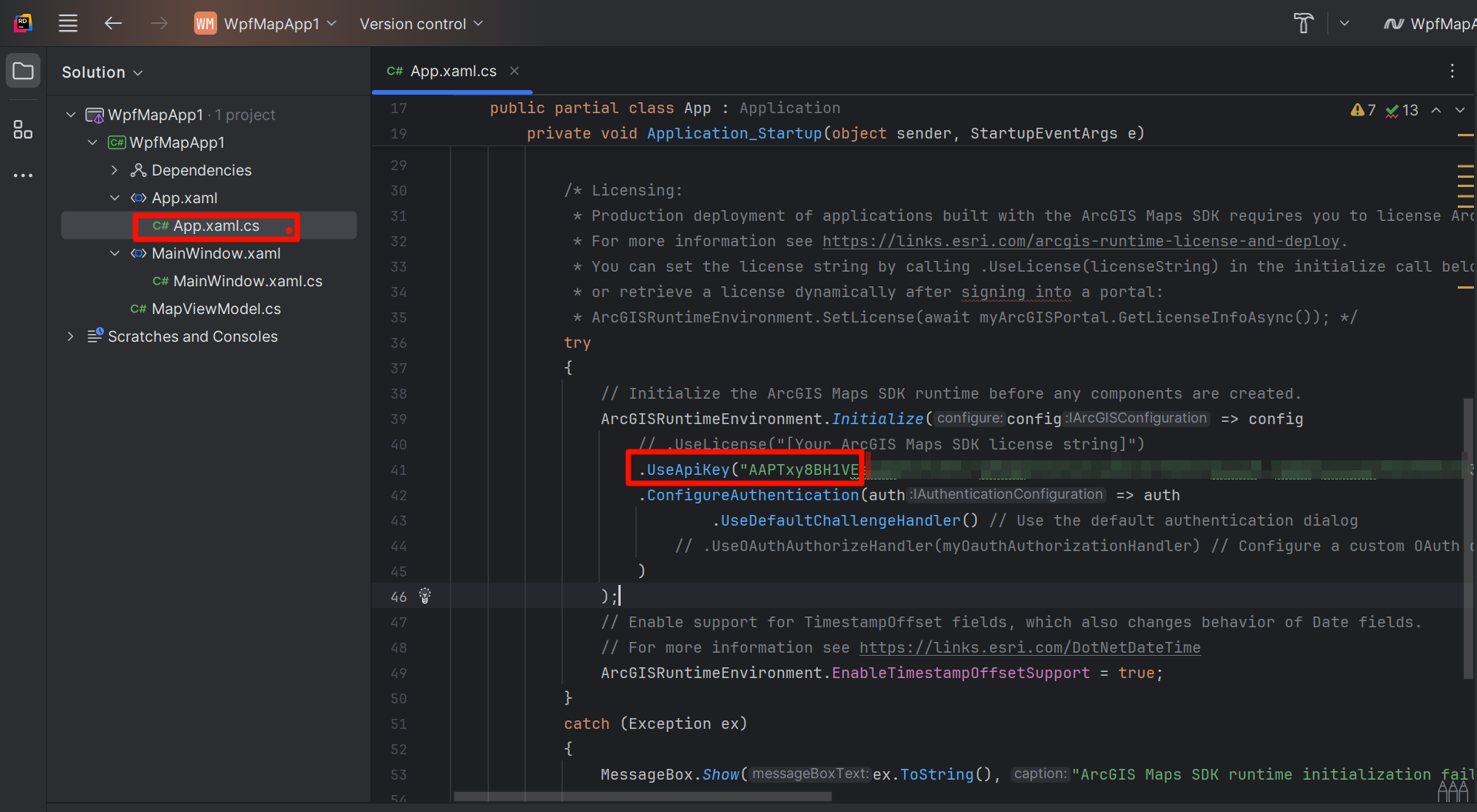This screenshot has width=1477, height=812.
Task: Click the Initialize method call
Action: [x=877, y=419]
